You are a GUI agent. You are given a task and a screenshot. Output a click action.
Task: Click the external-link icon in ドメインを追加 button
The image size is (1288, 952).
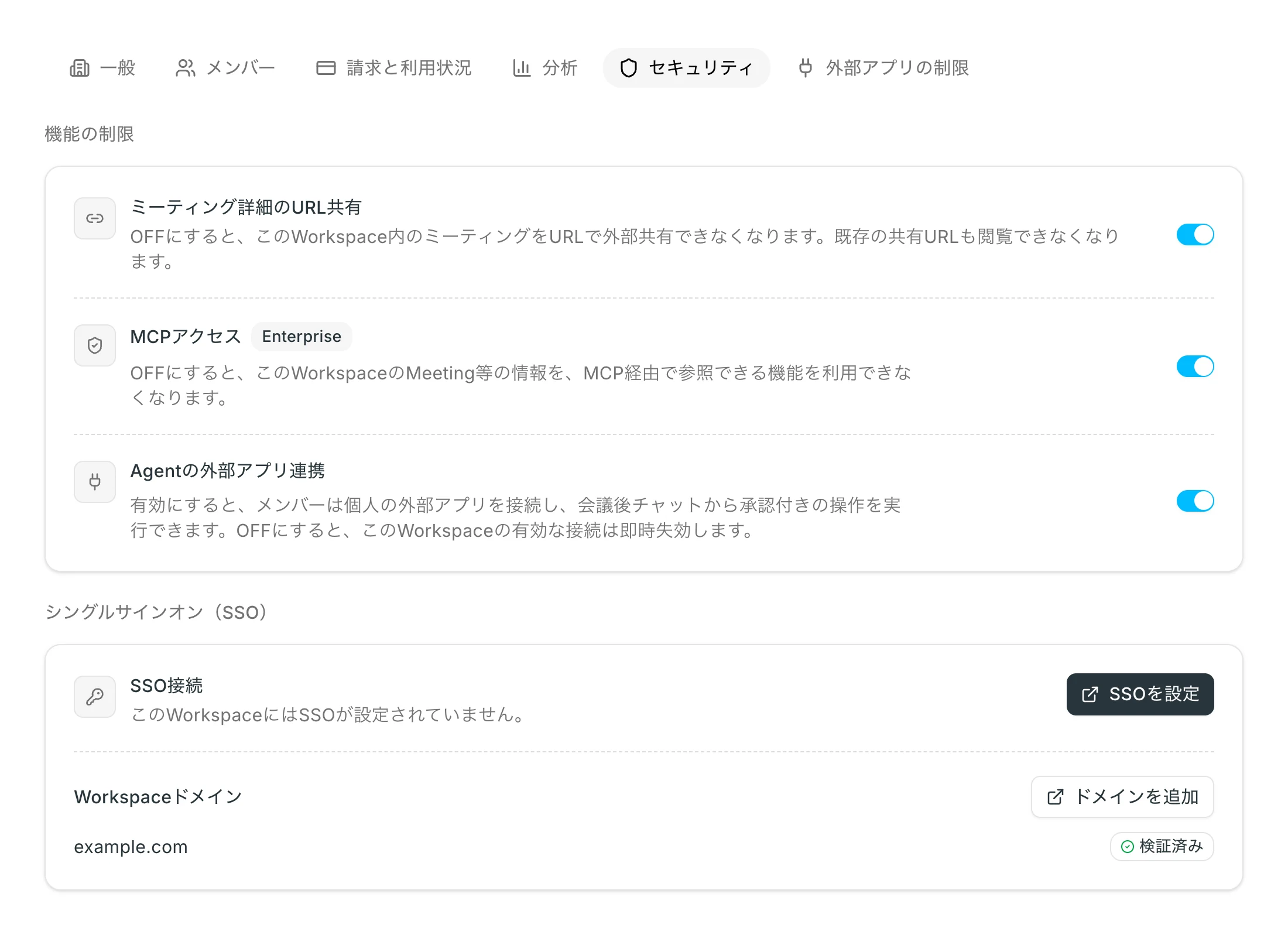point(1055,797)
